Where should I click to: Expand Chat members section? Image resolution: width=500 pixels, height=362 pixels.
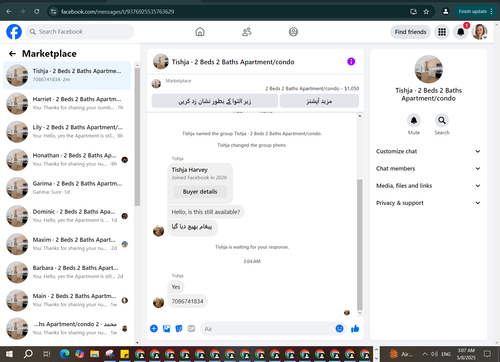[x=428, y=168]
